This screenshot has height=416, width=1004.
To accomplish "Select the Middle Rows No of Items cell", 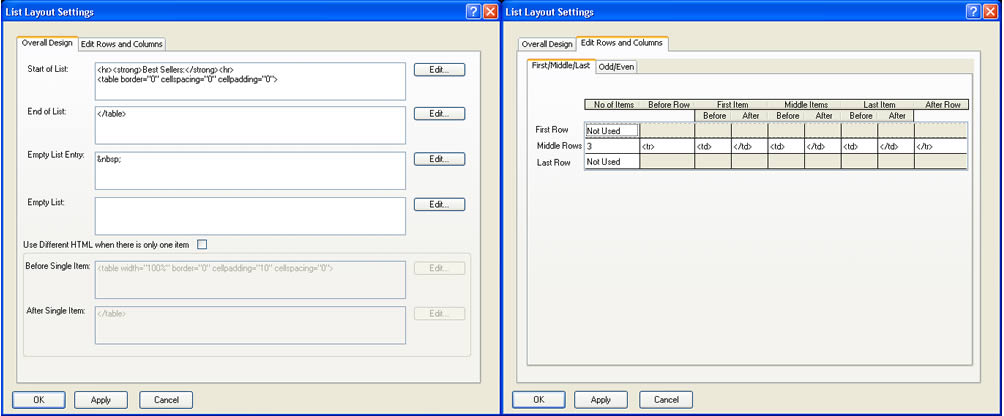I will point(611,146).
